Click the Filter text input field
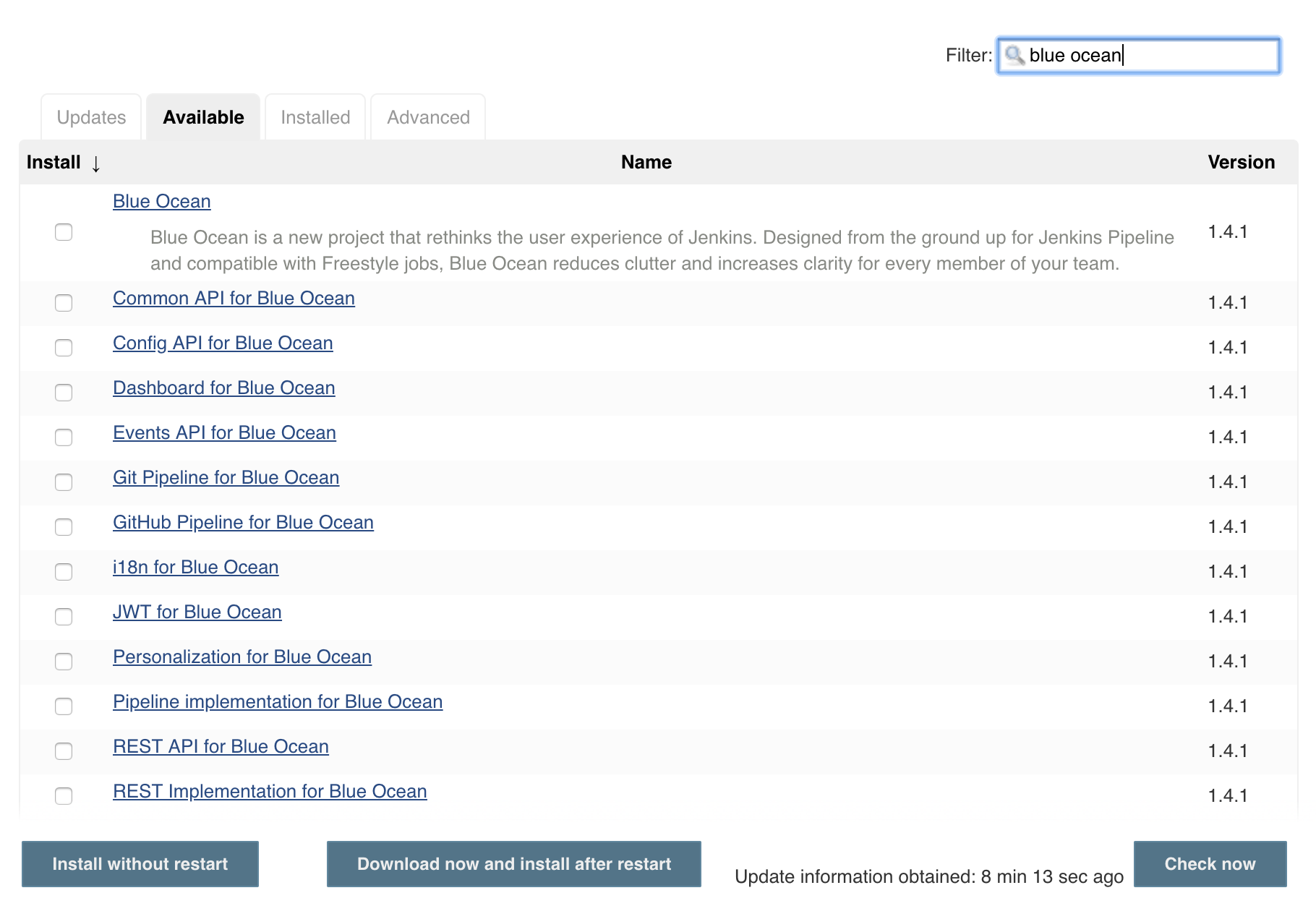Image resolution: width=1316 pixels, height=906 pixels. pyautogui.click(x=1150, y=56)
